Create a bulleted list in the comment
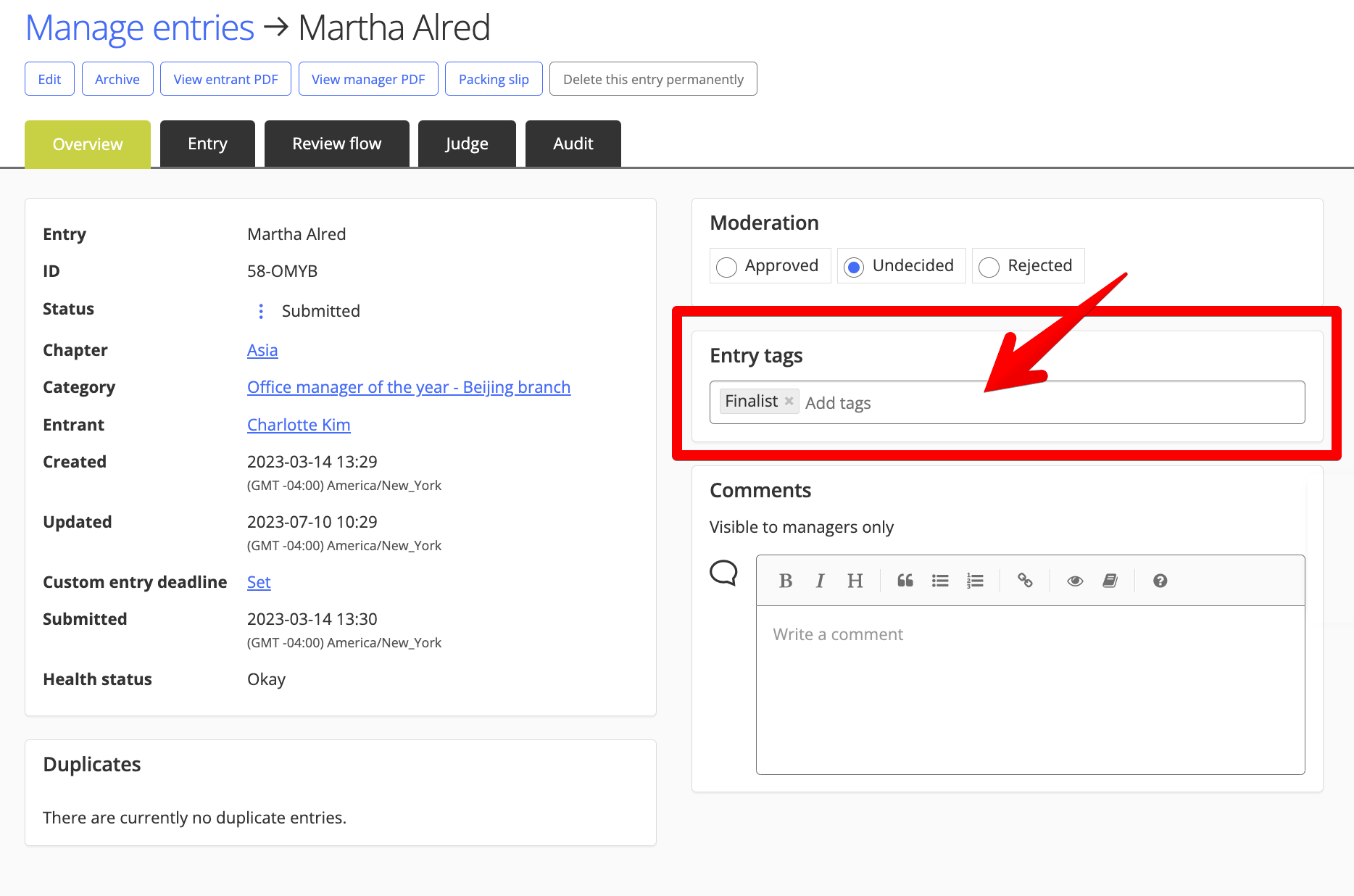 (940, 580)
